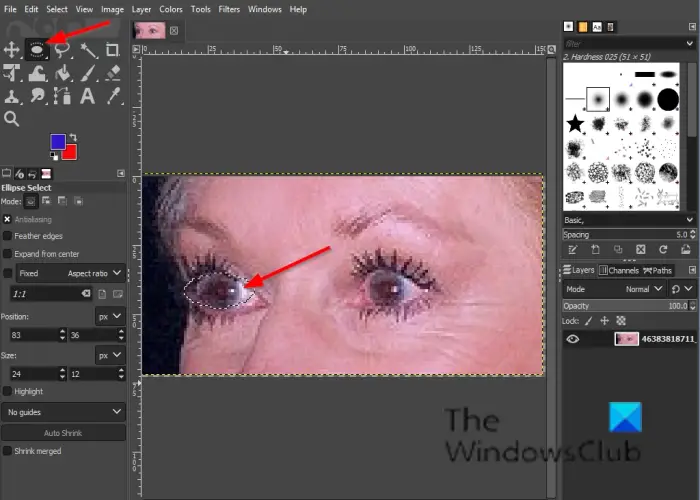Click the 1:1 aspect ratio field
The image size is (700, 500).
tap(45, 294)
